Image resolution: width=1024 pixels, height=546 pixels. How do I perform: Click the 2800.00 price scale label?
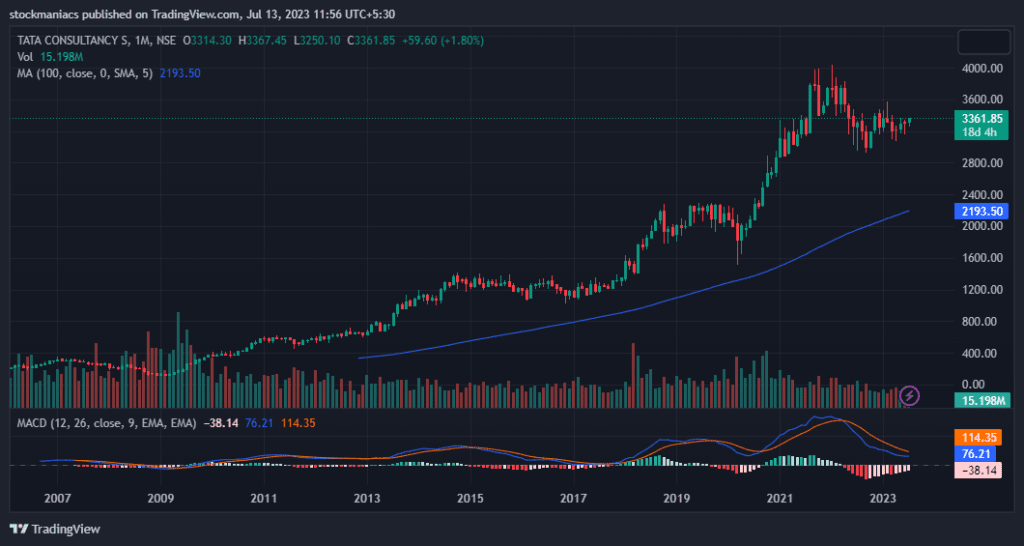[x=983, y=163]
